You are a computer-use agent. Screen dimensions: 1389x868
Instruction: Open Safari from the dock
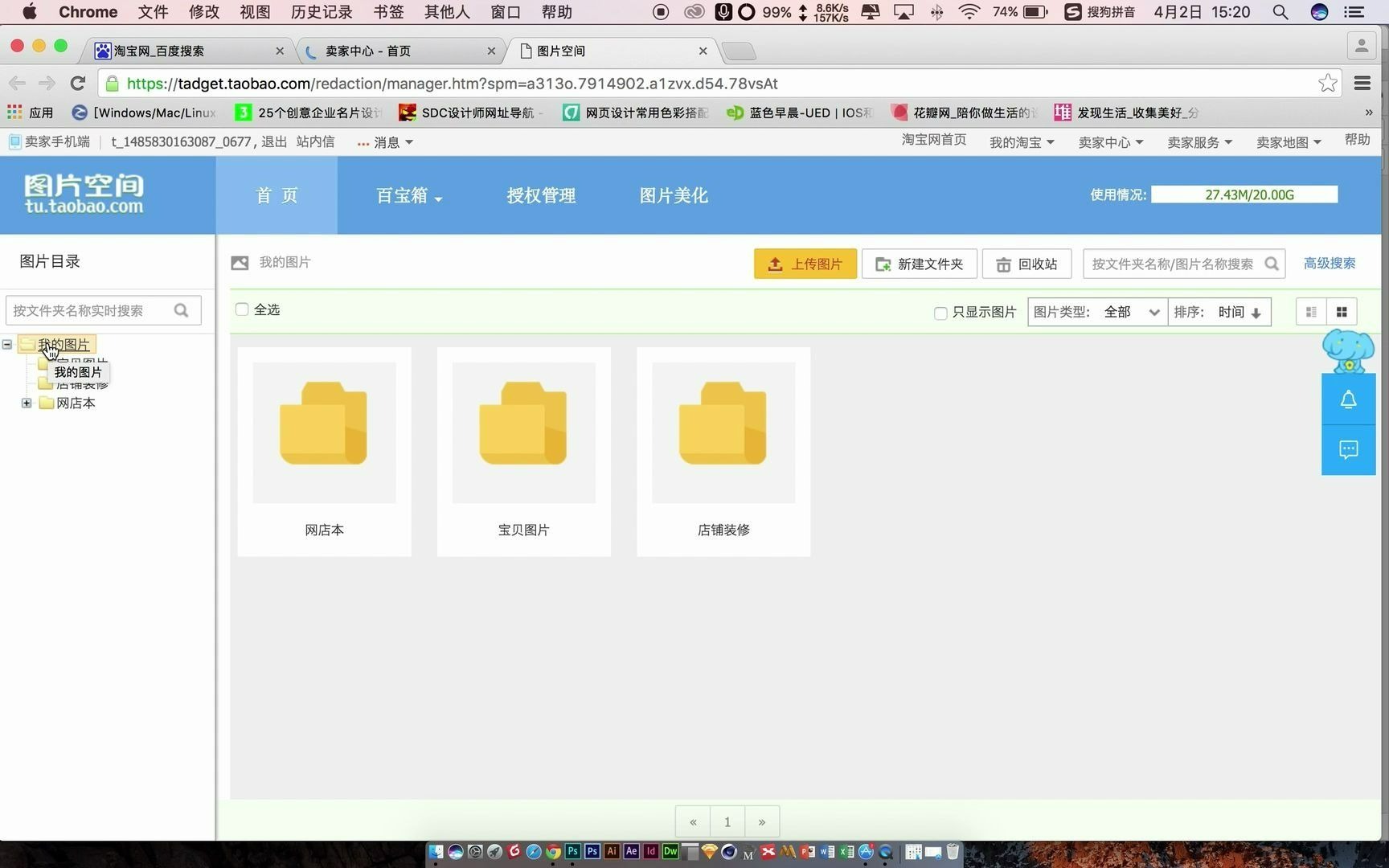coord(534,852)
